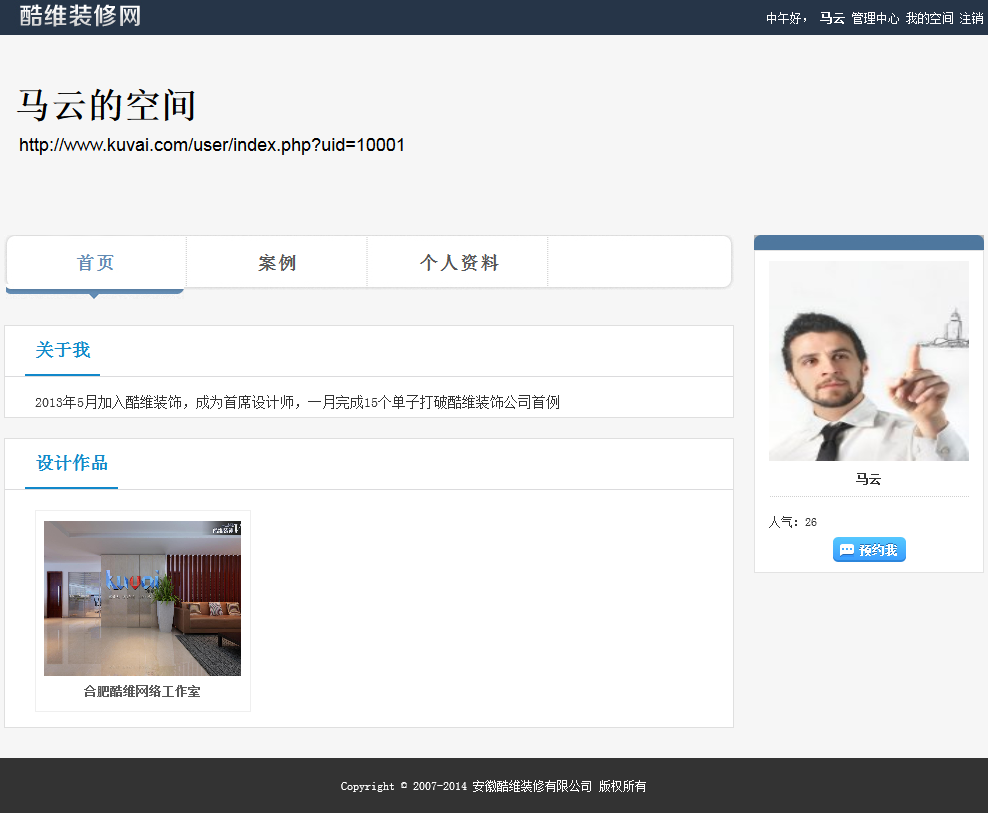This screenshot has width=988, height=813.
Task: Click the 合肥酷维网络工作室 caption link
Action: pyautogui.click(x=142, y=691)
